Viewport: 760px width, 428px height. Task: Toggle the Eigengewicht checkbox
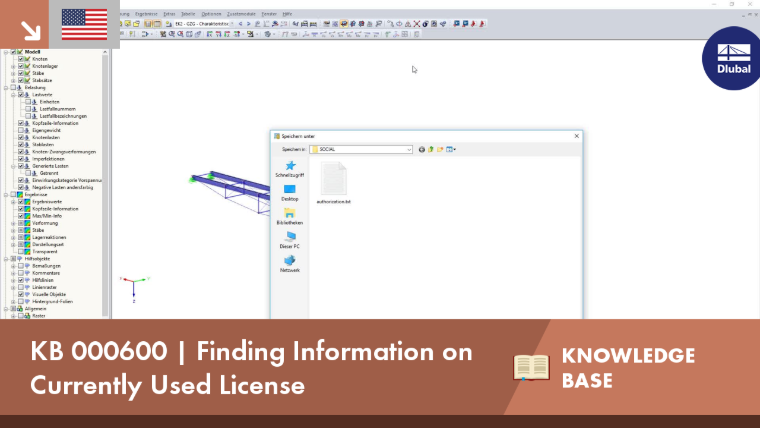(21, 130)
